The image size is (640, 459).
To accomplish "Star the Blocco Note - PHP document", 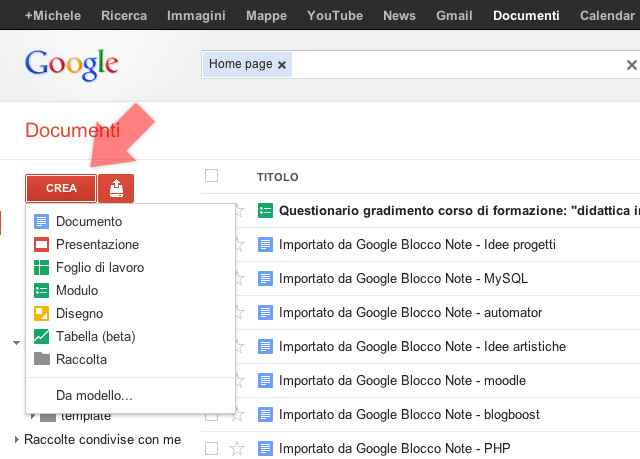I will pos(238,448).
